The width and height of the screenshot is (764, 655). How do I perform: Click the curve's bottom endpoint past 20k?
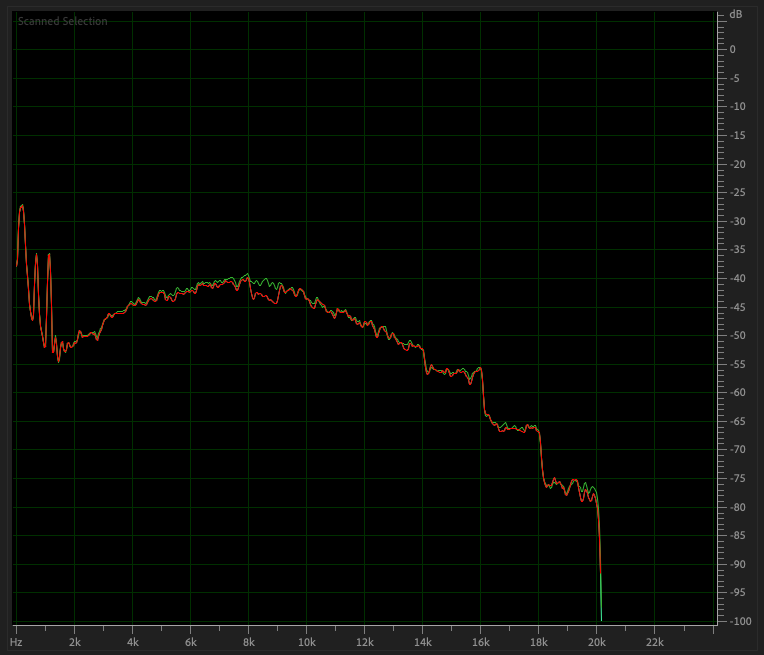[x=600, y=618]
